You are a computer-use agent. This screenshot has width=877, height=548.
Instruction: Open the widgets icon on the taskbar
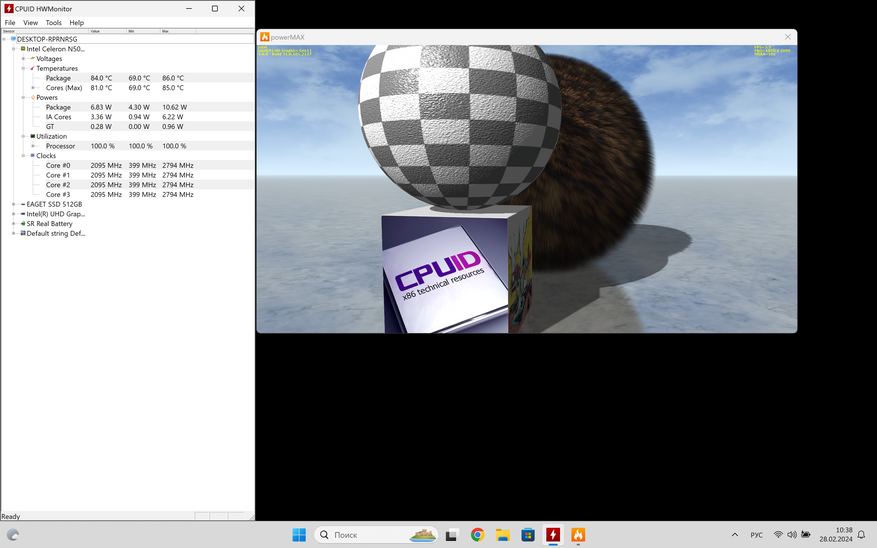click(x=12, y=535)
